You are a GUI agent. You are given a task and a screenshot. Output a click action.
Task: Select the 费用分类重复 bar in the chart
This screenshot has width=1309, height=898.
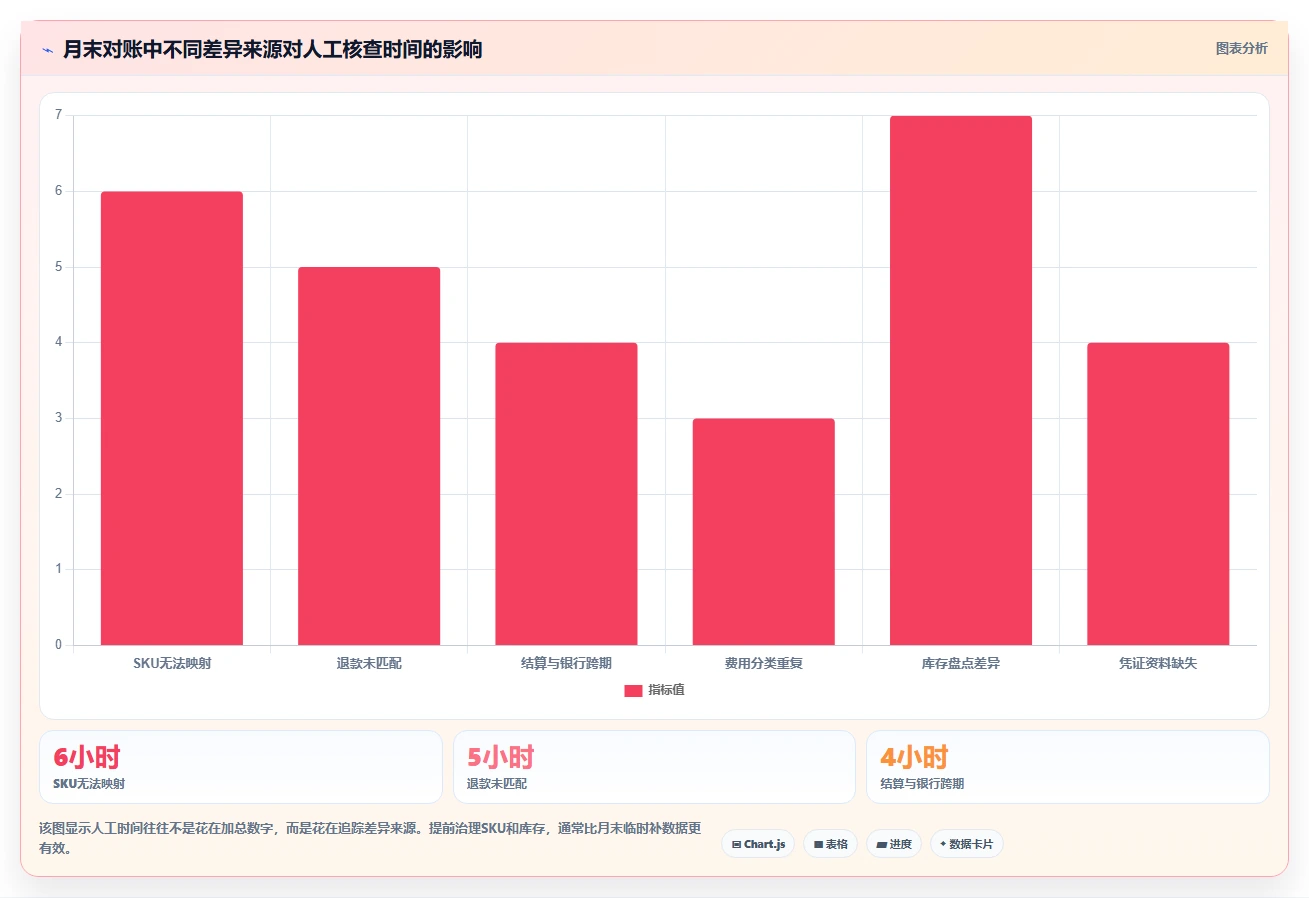[764, 532]
